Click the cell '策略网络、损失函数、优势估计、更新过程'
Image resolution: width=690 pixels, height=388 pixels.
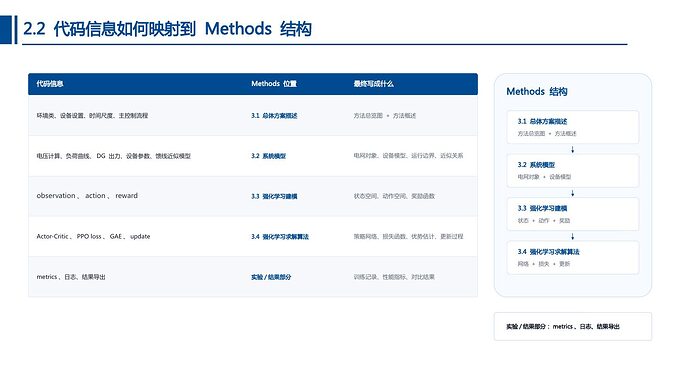(408, 237)
